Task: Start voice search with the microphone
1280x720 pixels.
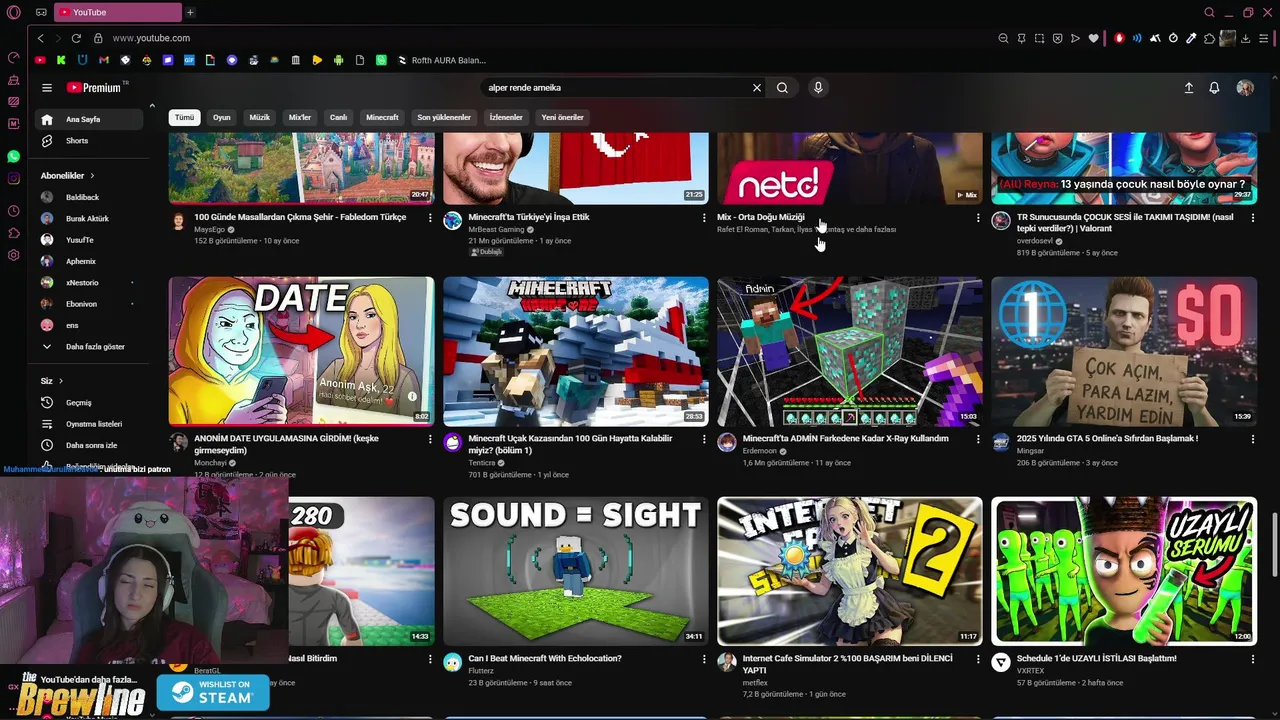Action: tap(818, 88)
